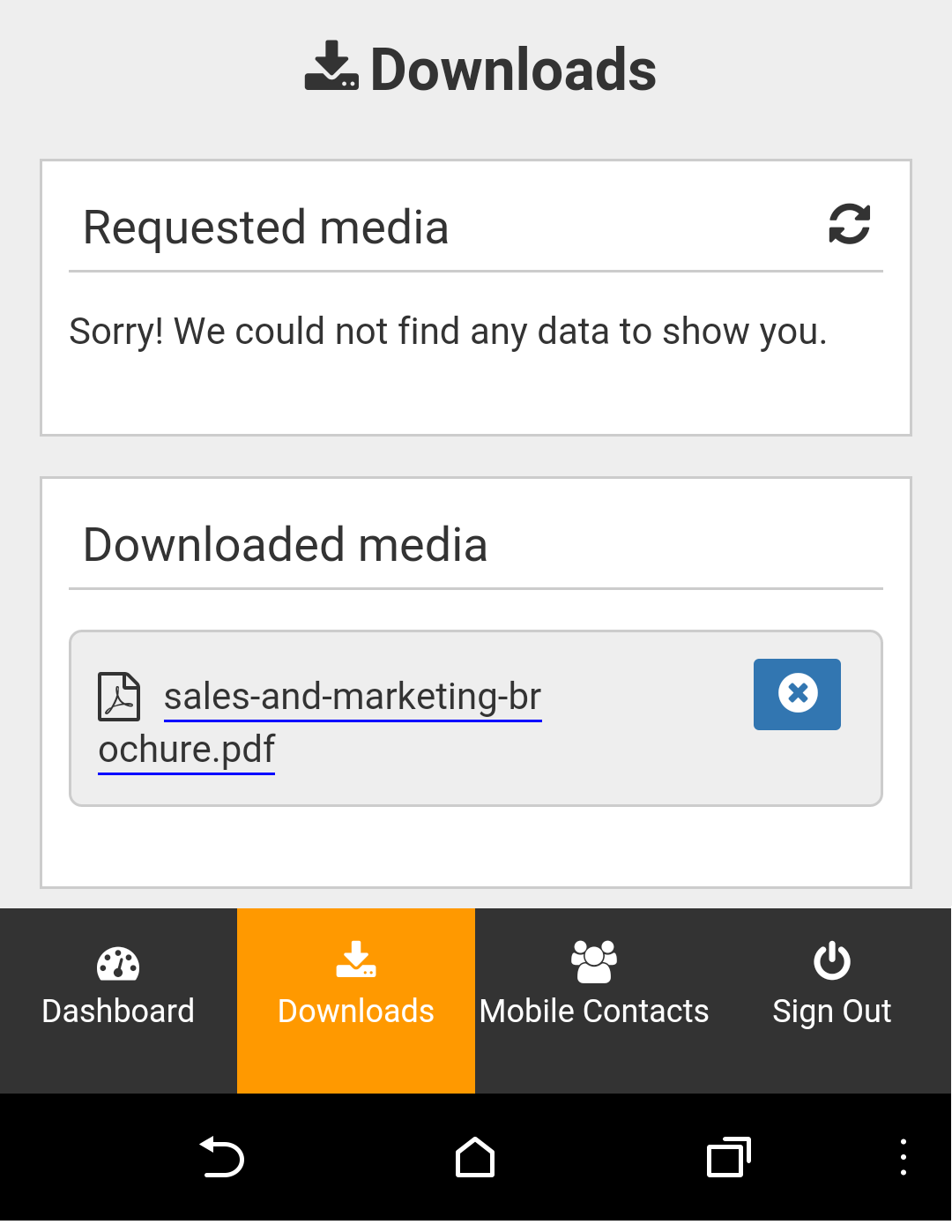
Task: Open the three-dot overflow menu
Action: pyautogui.click(x=903, y=1157)
